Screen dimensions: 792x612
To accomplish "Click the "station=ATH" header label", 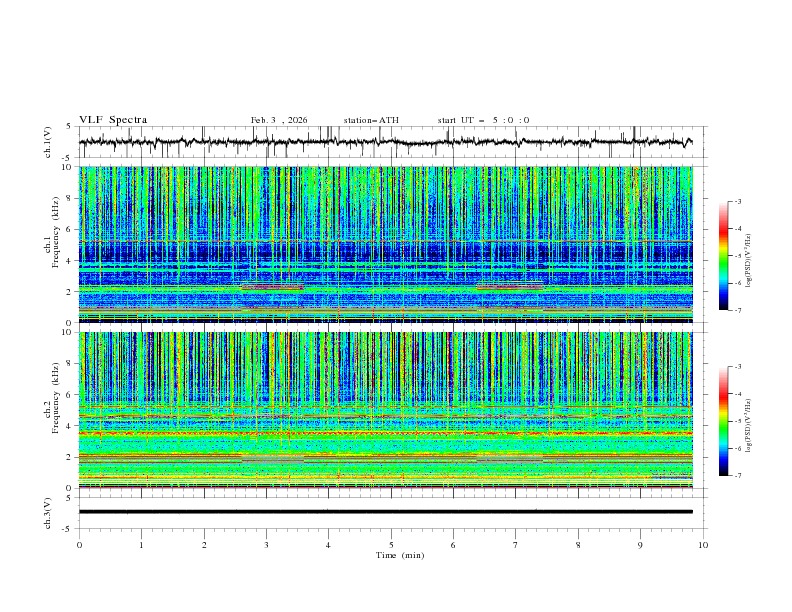I will [371, 120].
